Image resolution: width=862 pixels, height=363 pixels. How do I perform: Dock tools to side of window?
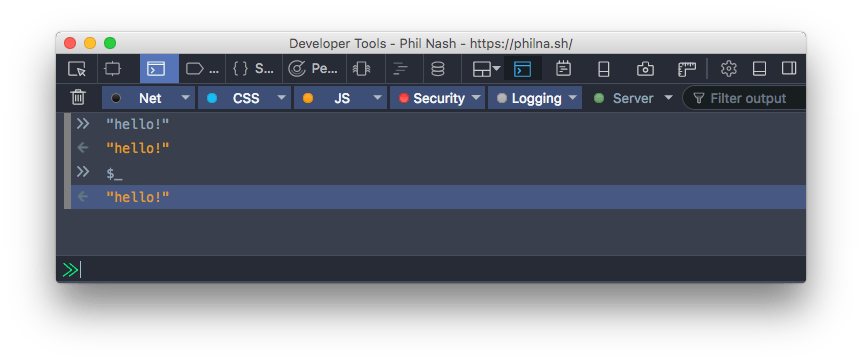click(x=789, y=69)
